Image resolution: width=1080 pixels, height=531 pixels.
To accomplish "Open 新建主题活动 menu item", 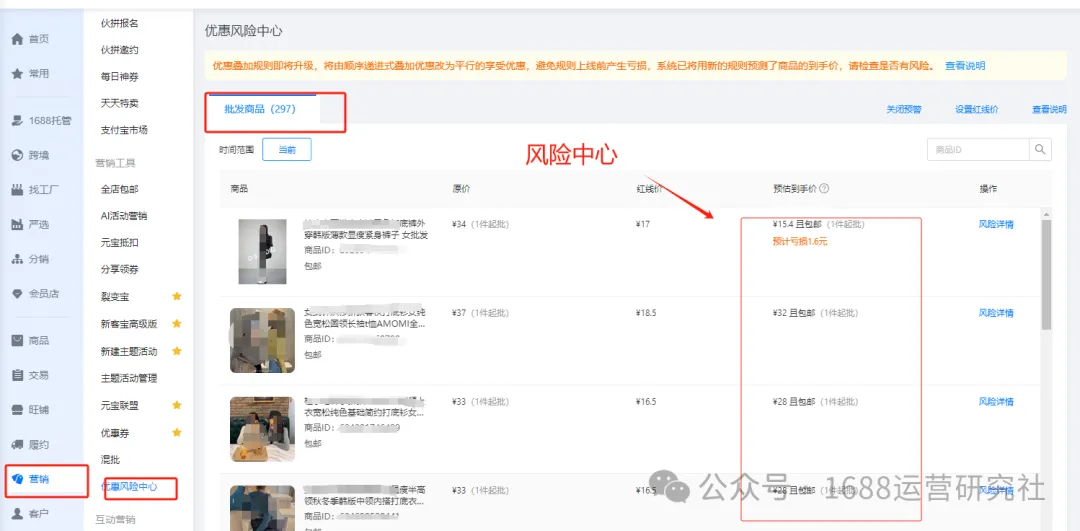I will click(x=129, y=351).
